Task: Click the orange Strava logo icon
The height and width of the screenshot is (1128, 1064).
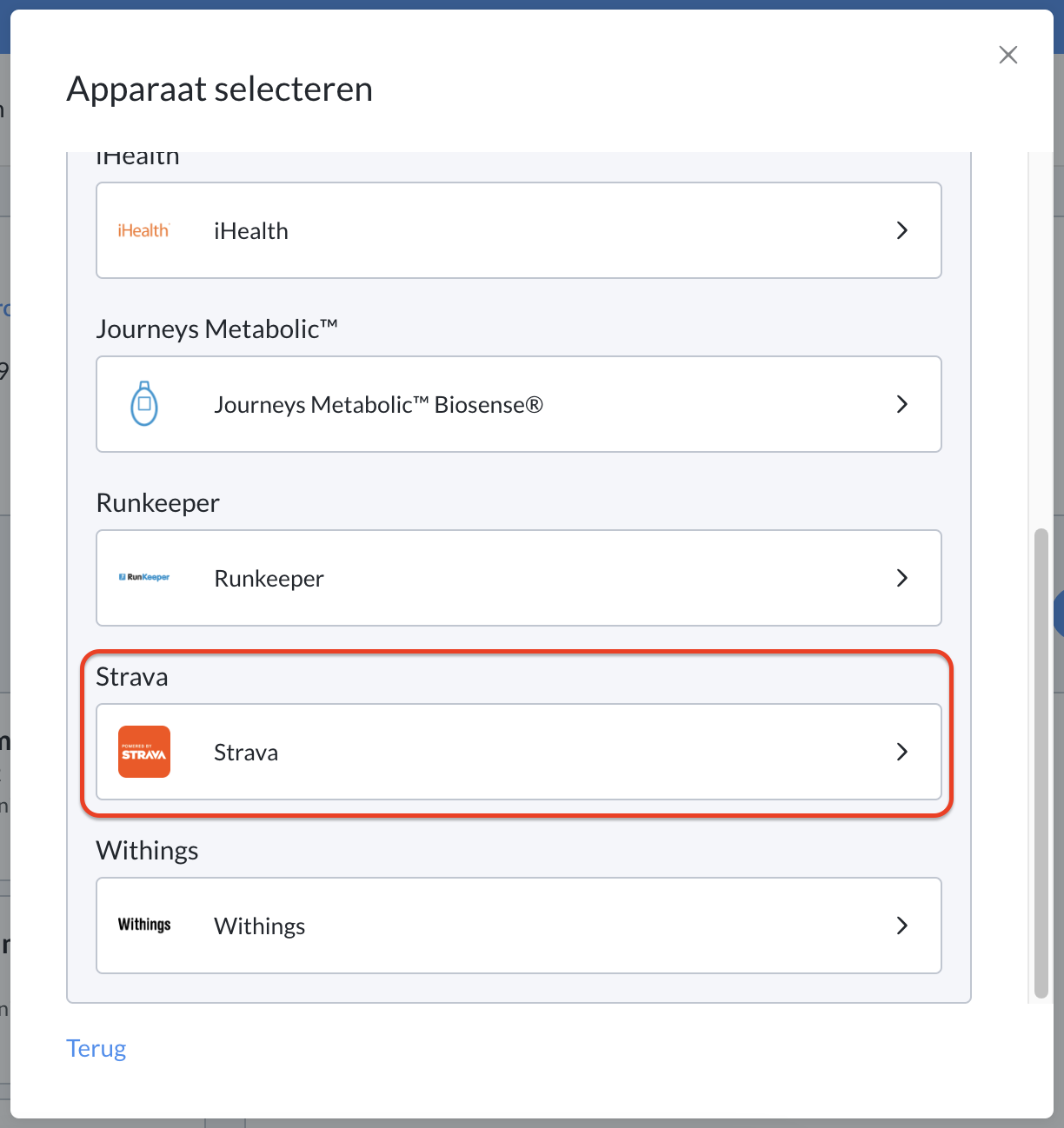Action: coord(144,752)
